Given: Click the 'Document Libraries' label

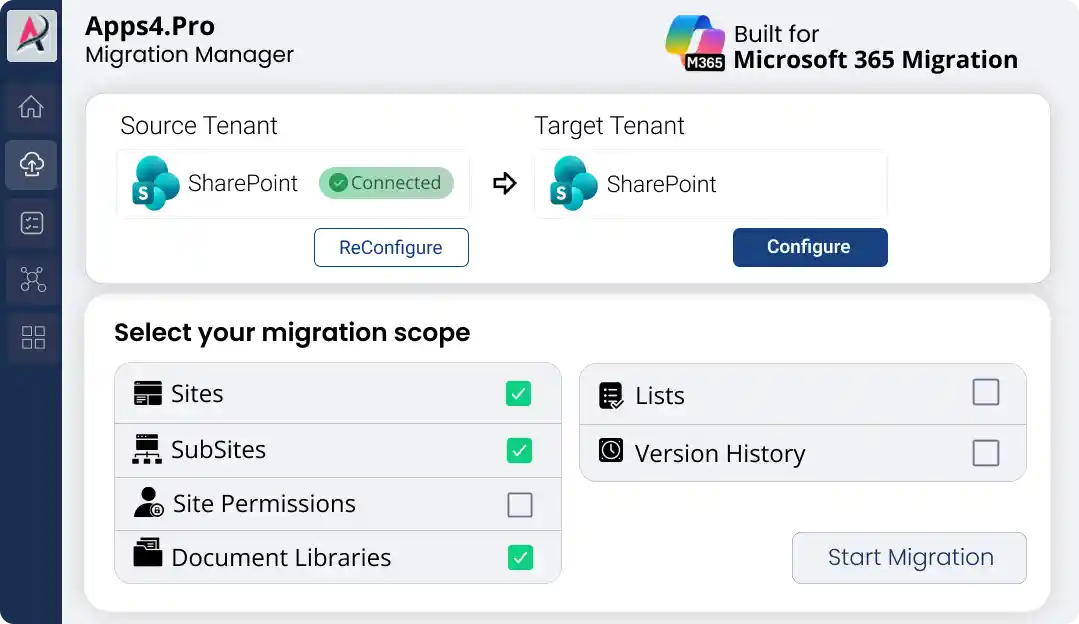Looking at the screenshot, I should (281, 557).
